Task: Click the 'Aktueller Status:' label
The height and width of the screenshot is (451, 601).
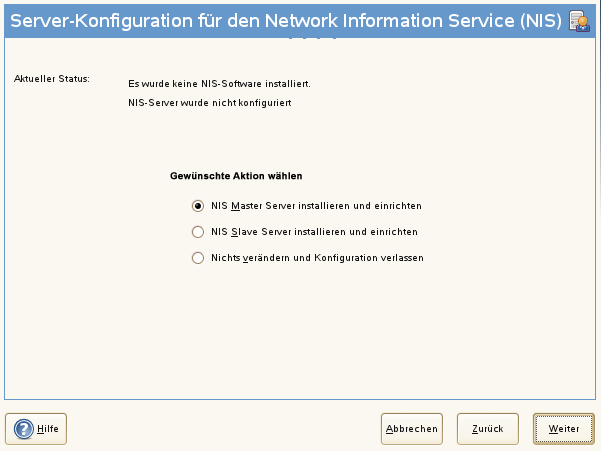Action: pos(52,78)
